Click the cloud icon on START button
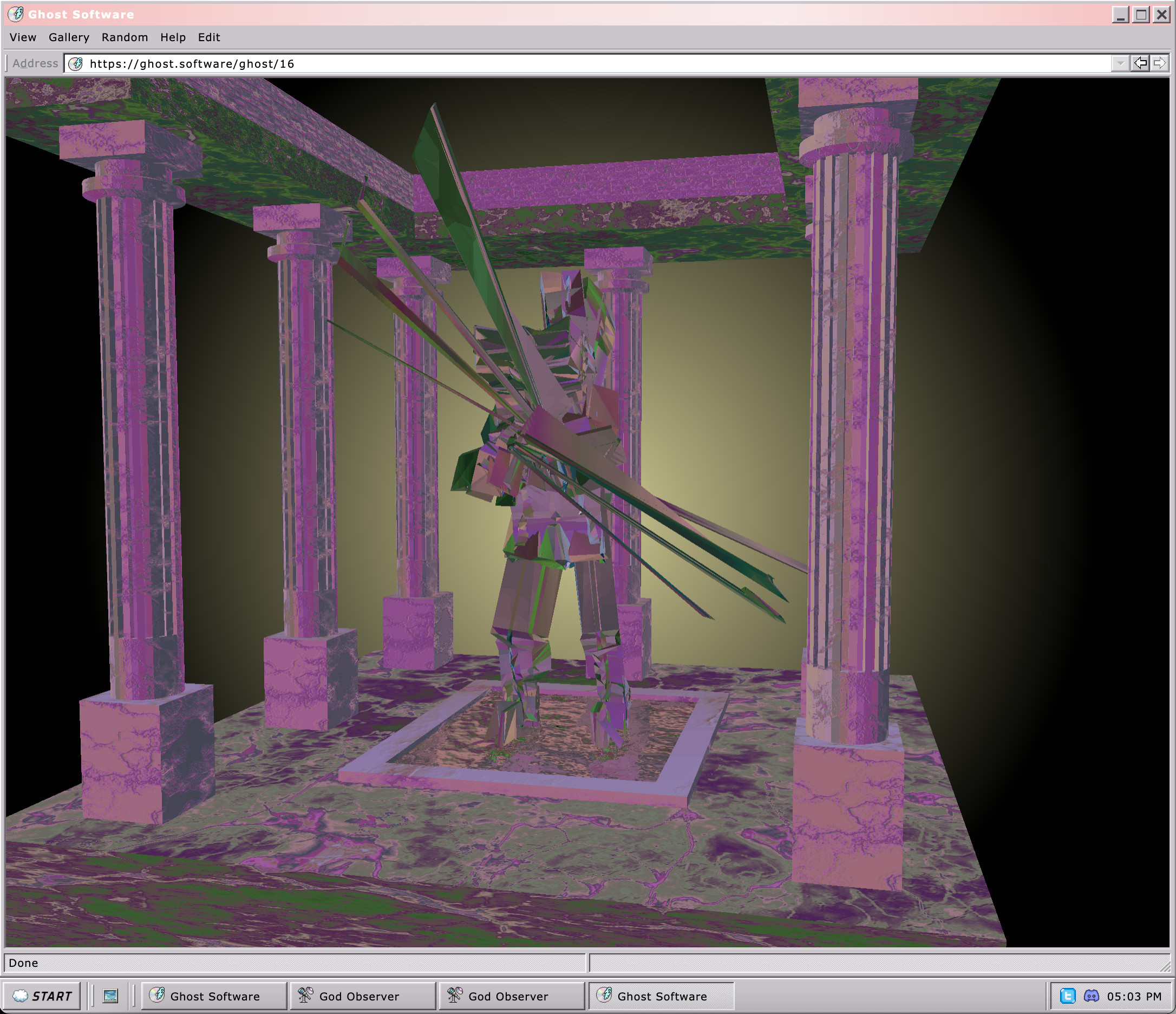This screenshot has height=1014, width=1176. (x=21, y=996)
